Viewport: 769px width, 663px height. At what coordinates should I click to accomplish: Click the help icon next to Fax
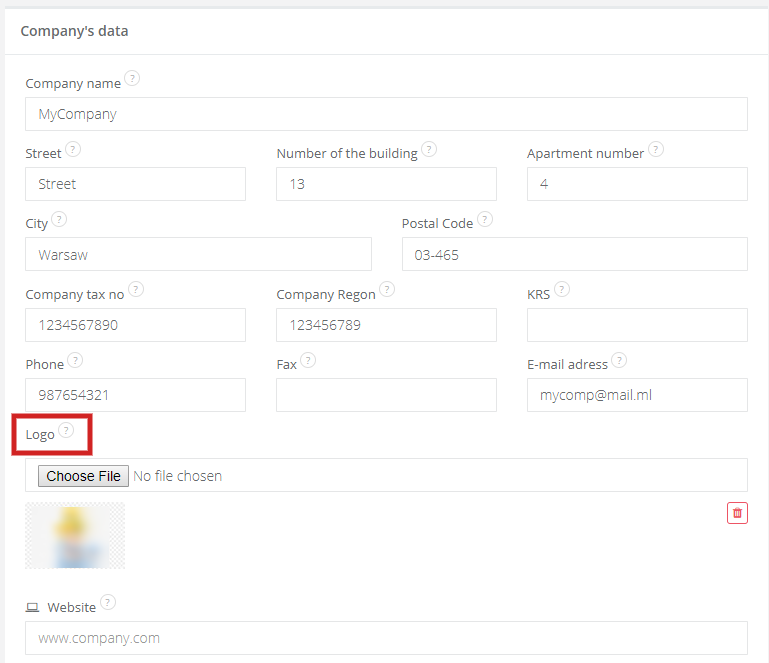[x=308, y=360]
